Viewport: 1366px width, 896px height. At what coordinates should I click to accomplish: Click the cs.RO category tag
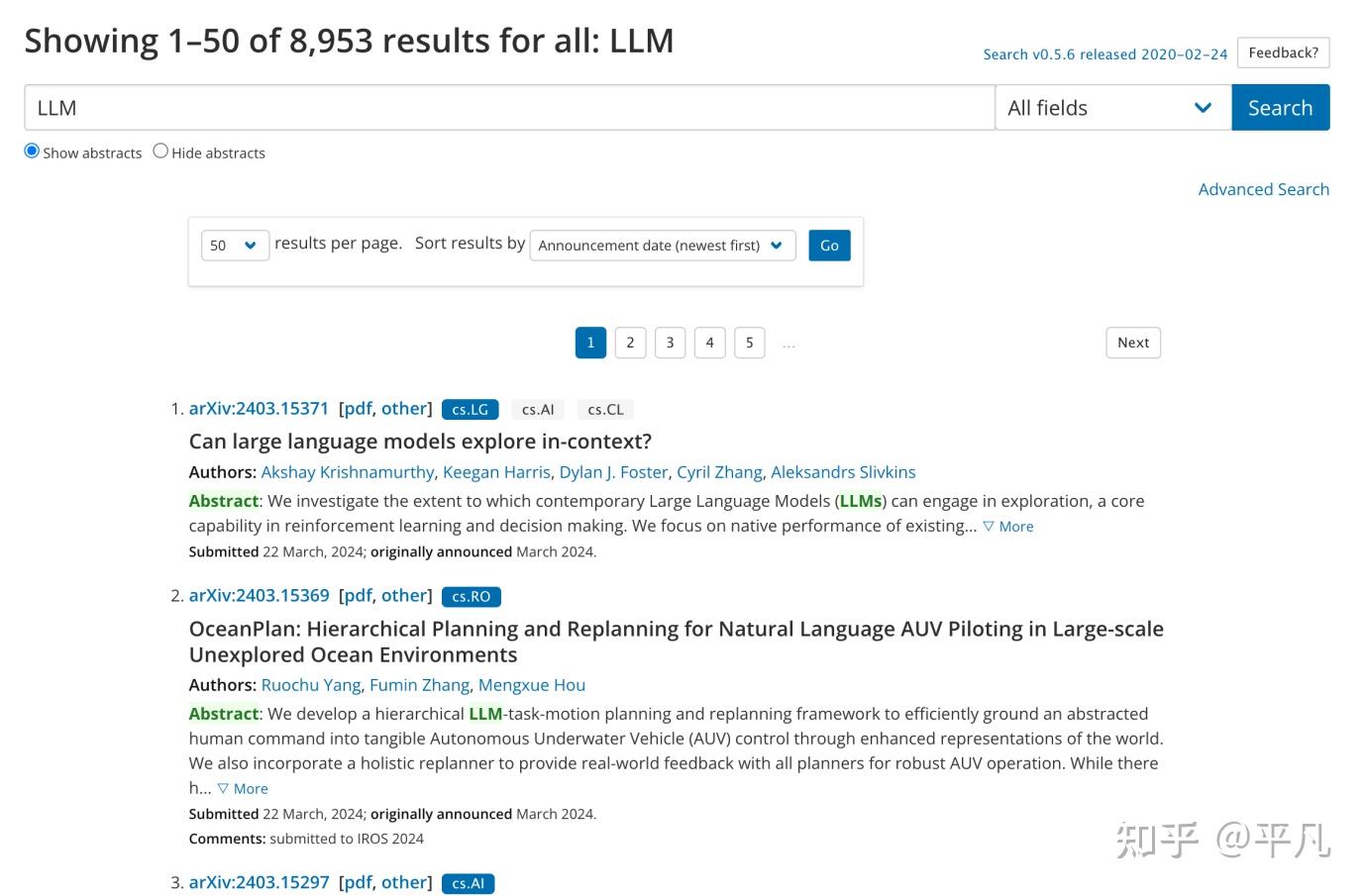click(x=471, y=596)
